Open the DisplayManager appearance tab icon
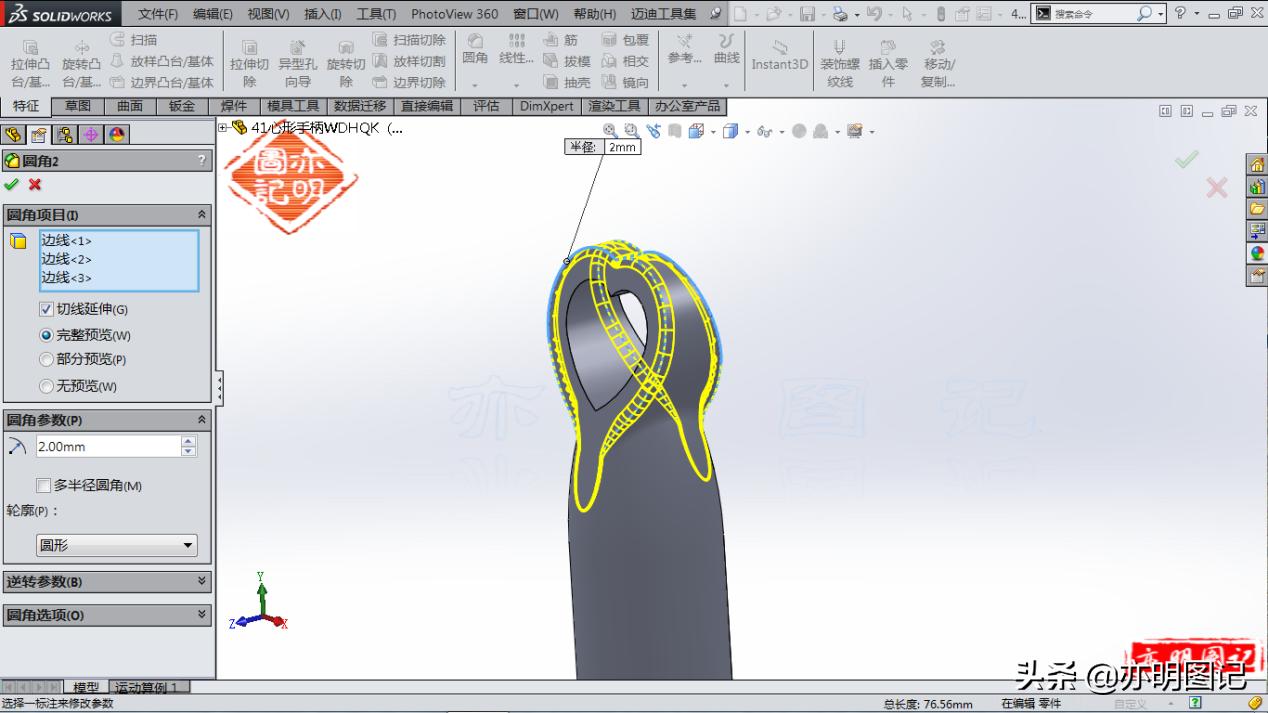1268x713 pixels. click(x=118, y=132)
